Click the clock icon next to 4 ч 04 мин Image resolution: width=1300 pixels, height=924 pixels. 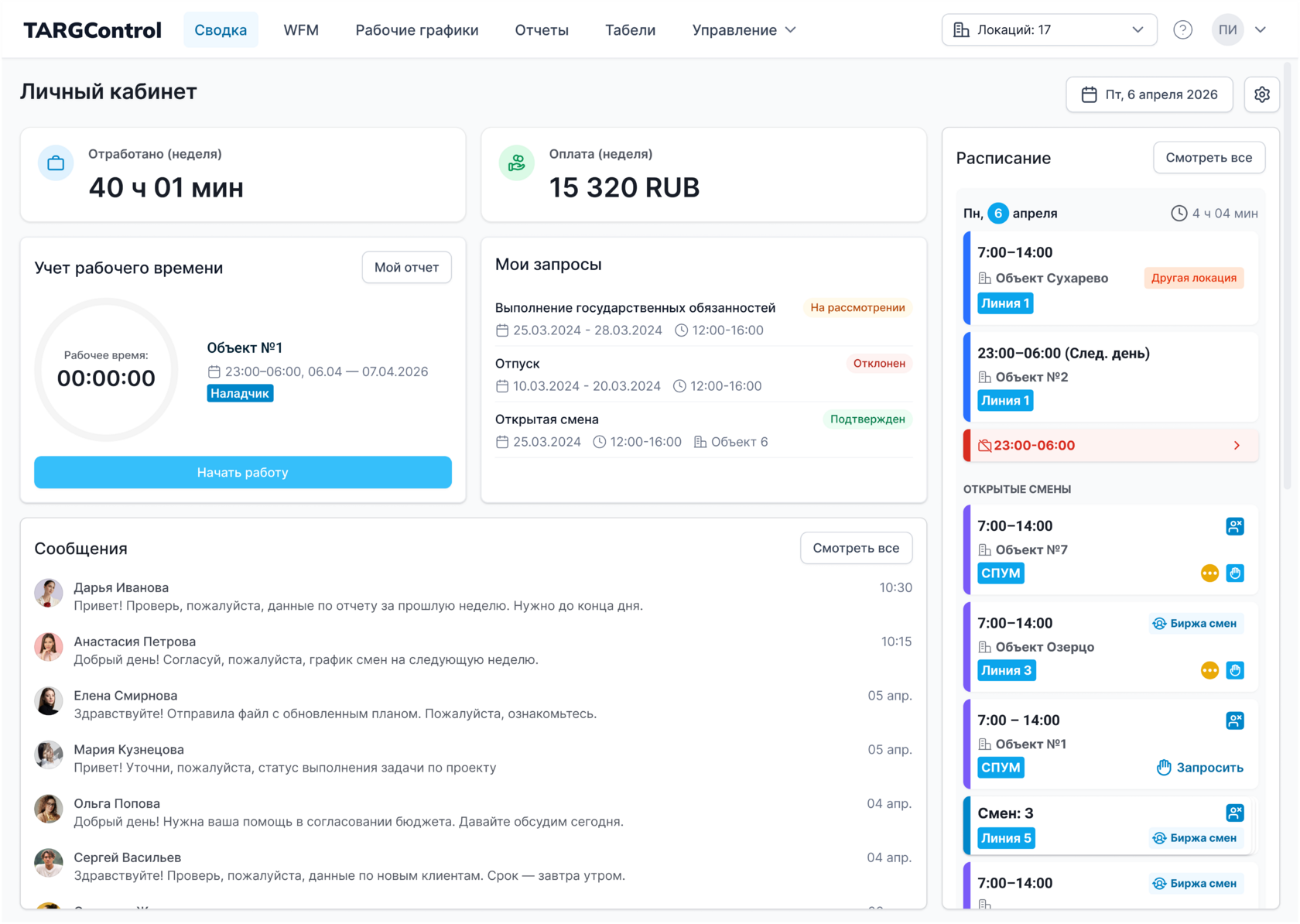pyautogui.click(x=1179, y=214)
